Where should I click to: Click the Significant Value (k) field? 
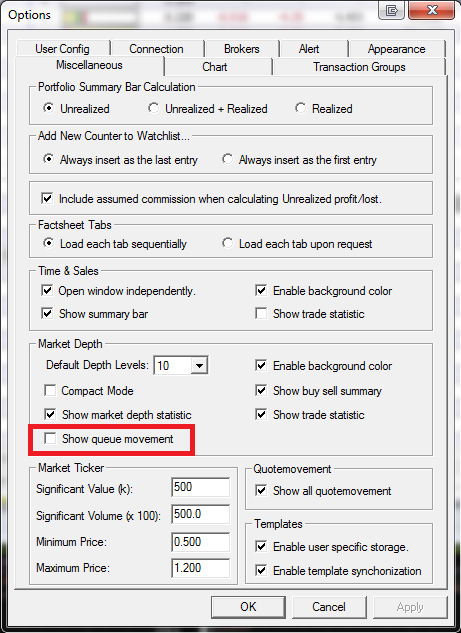tap(201, 487)
